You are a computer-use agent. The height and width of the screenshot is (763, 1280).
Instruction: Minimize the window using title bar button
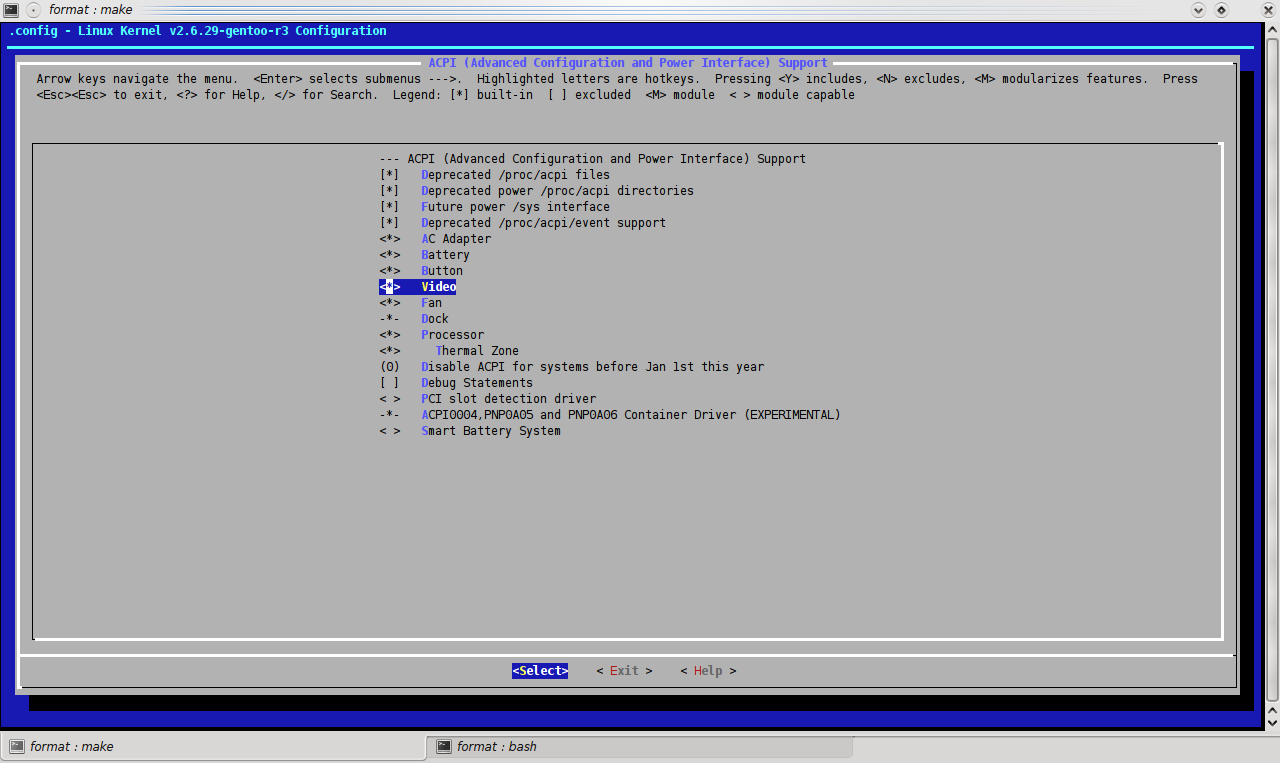(x=1200, y=9)
